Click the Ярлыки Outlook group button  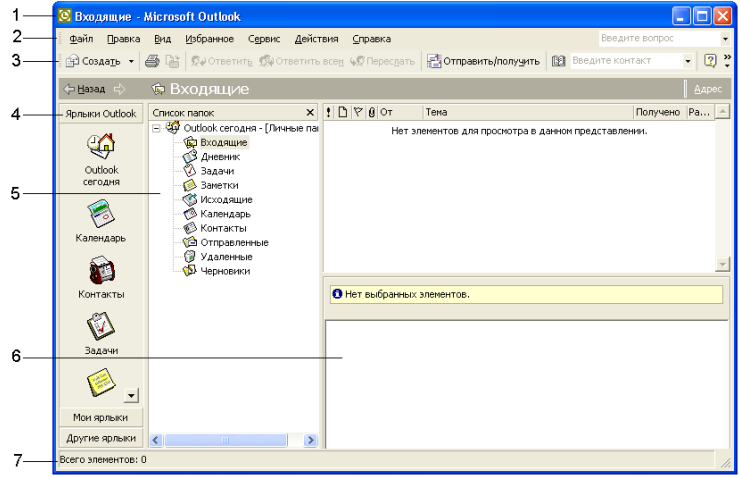101,114
